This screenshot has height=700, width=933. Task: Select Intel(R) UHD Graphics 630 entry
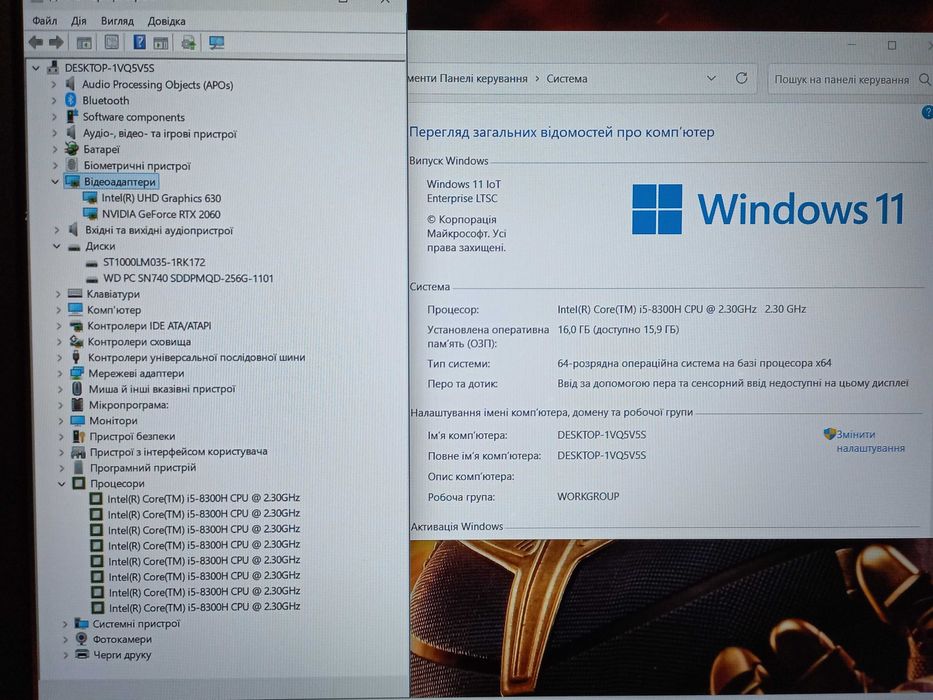(x=161, y=198)
